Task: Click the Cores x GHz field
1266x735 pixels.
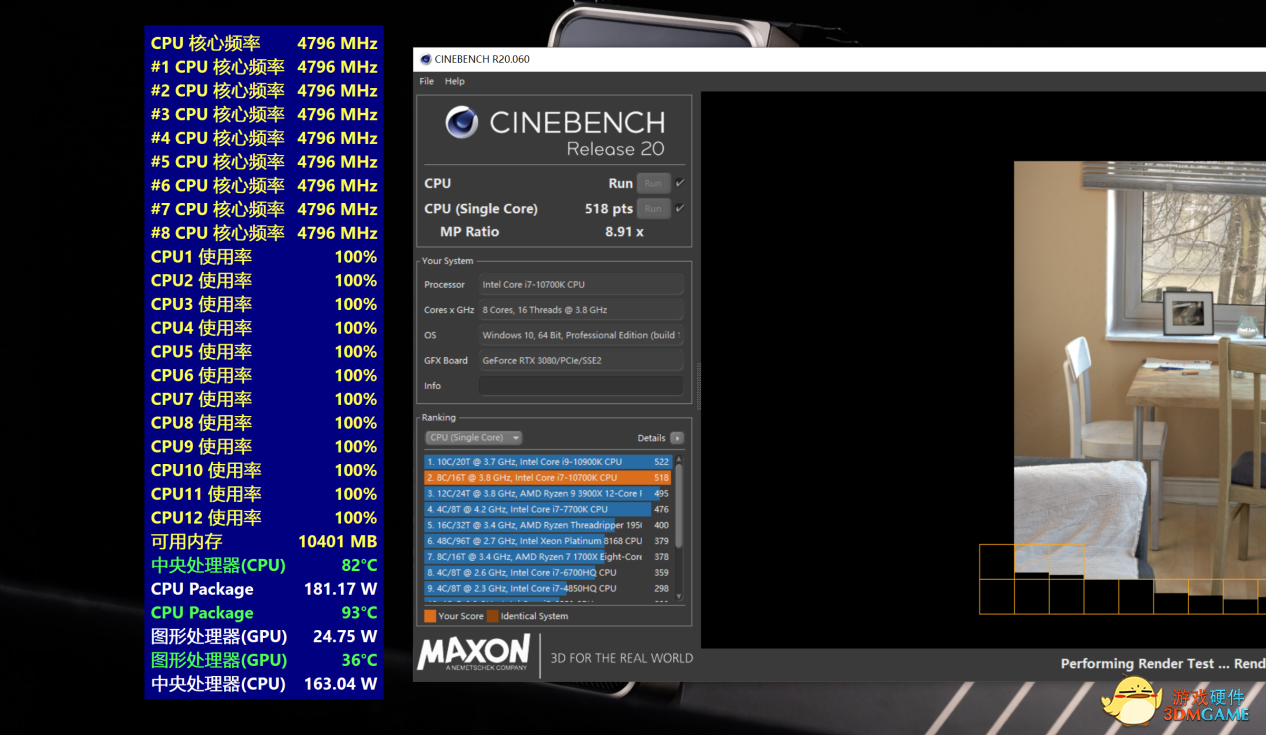Action: (x=581, y=310)
